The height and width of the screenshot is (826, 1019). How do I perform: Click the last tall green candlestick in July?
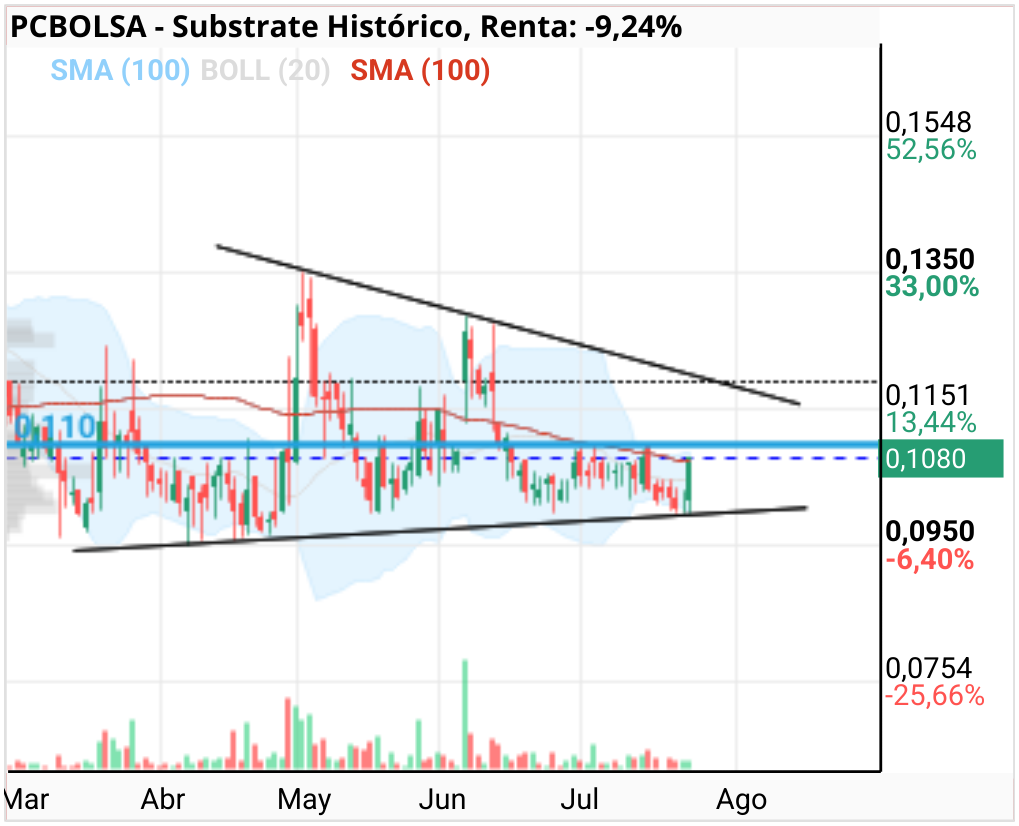688,485
